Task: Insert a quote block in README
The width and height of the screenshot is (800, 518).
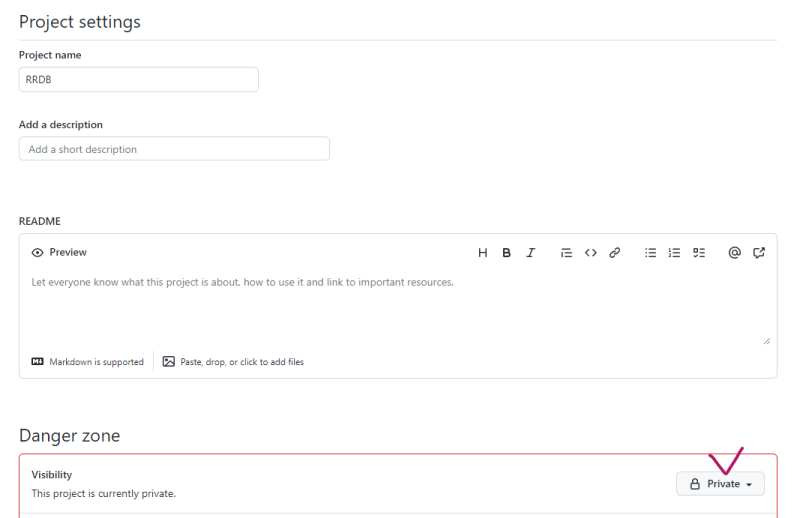Action: tap(566, 253)
